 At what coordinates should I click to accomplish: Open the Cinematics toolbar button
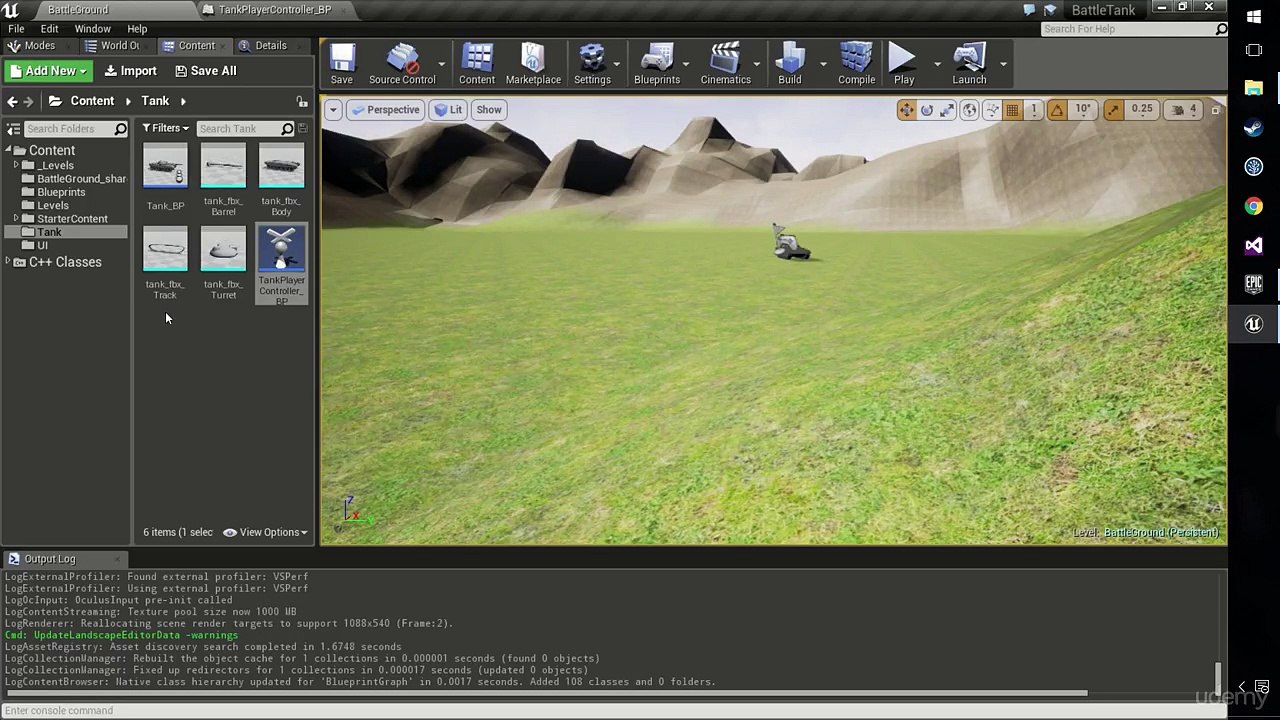point(726,64)
